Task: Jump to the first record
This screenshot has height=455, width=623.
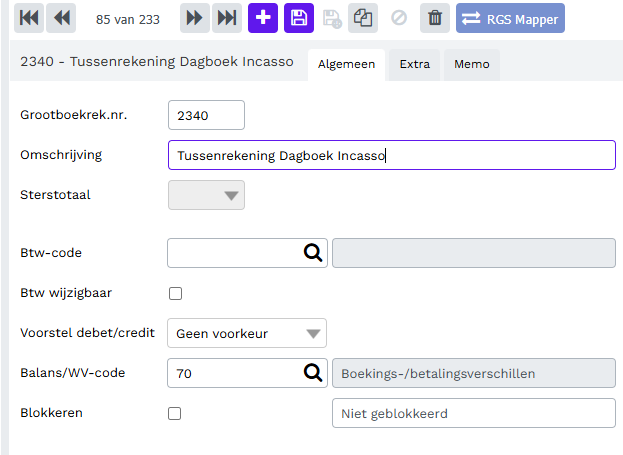Action: [27, 18]
